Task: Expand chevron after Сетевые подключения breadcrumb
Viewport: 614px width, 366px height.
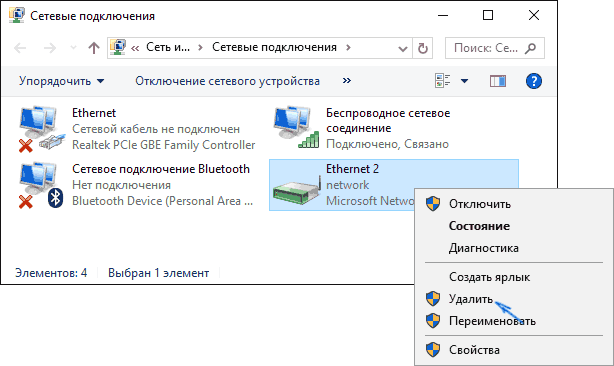Action: click(x=348, y=48)
